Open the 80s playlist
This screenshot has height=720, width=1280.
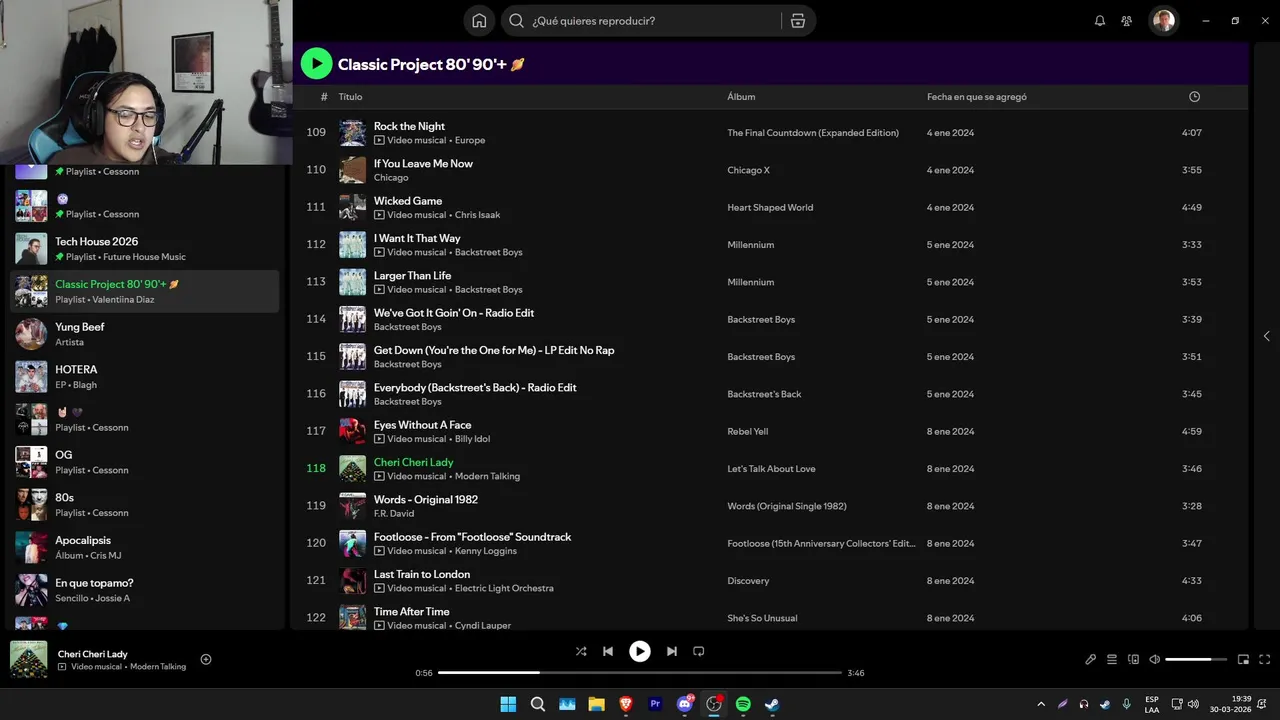tap(145, 505)
